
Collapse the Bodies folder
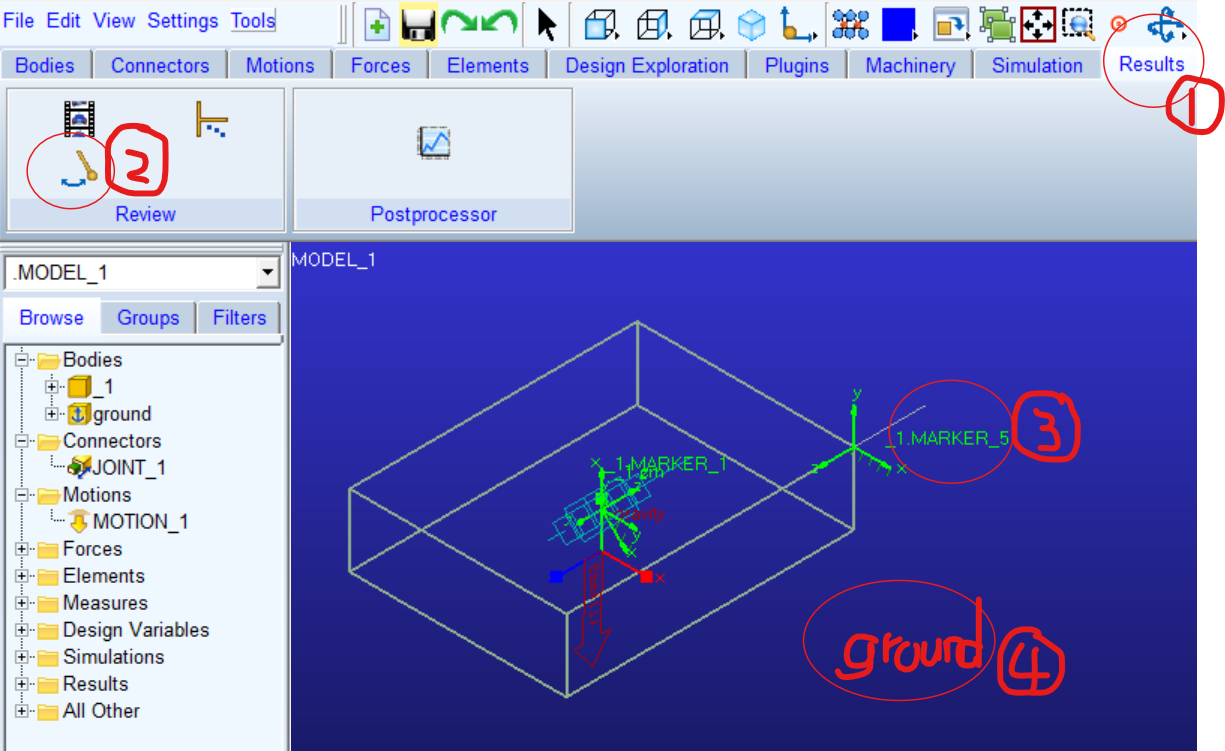click(22, 360)
